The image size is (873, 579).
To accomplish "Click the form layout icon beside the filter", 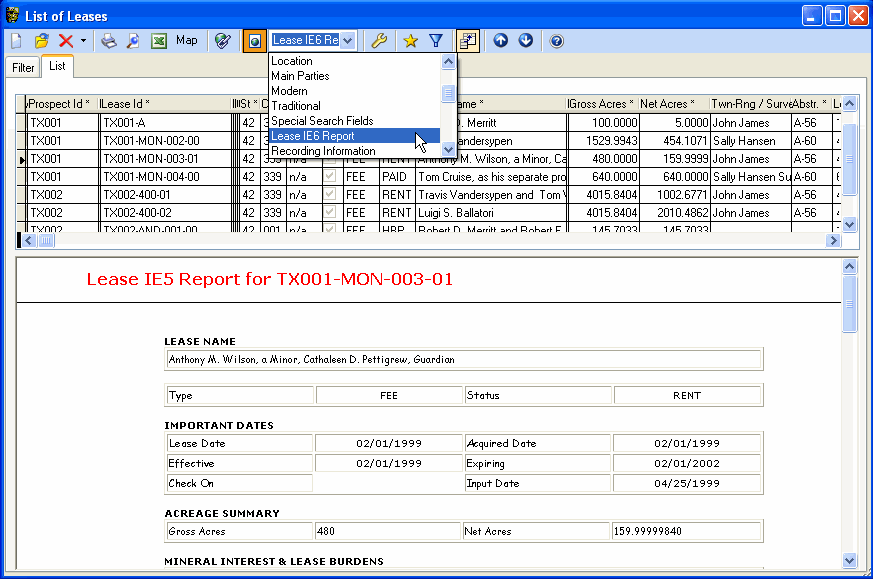I will [x=467, y=41].
